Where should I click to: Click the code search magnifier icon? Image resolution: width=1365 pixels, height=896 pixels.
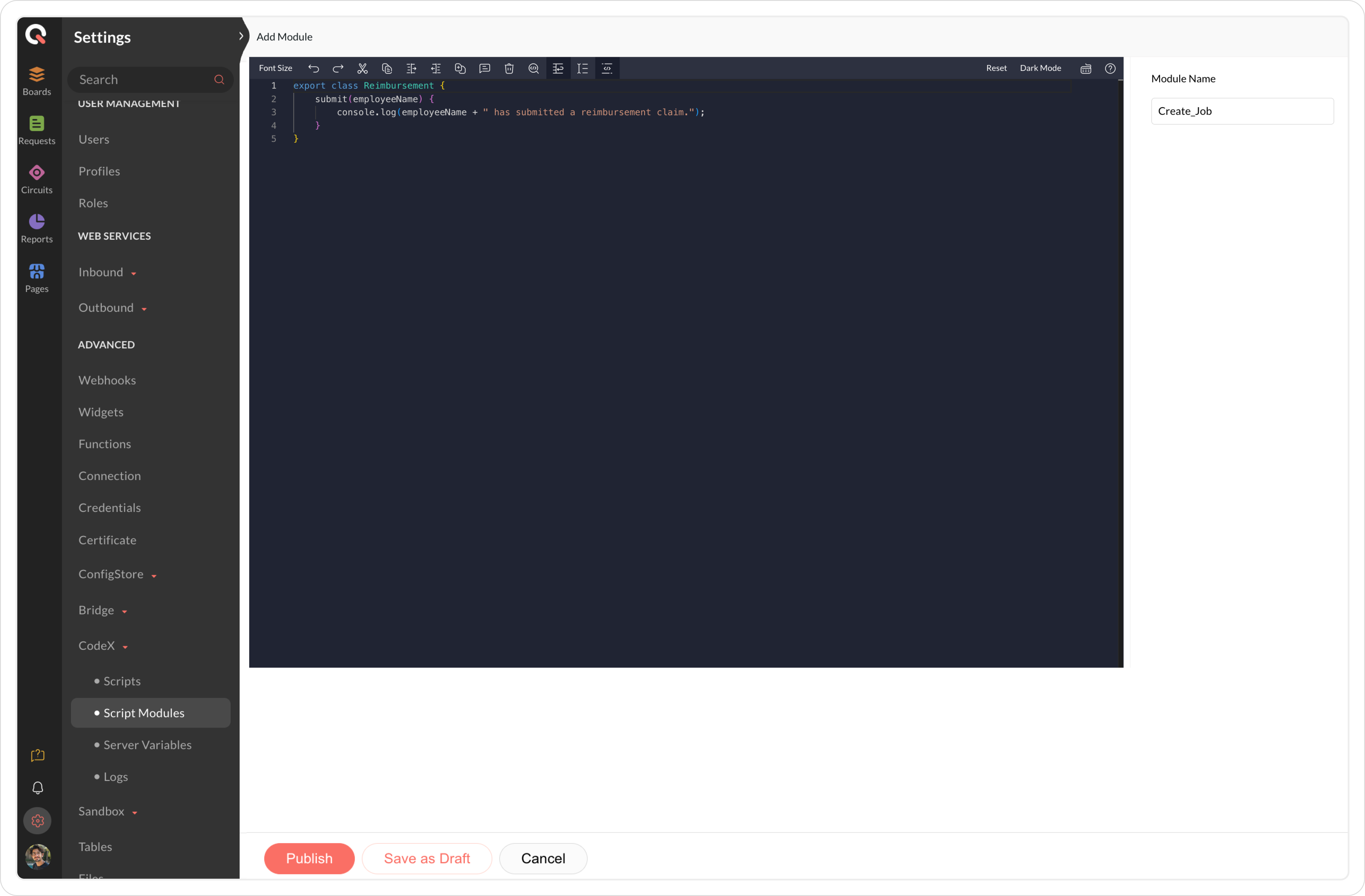pos(533,68)
